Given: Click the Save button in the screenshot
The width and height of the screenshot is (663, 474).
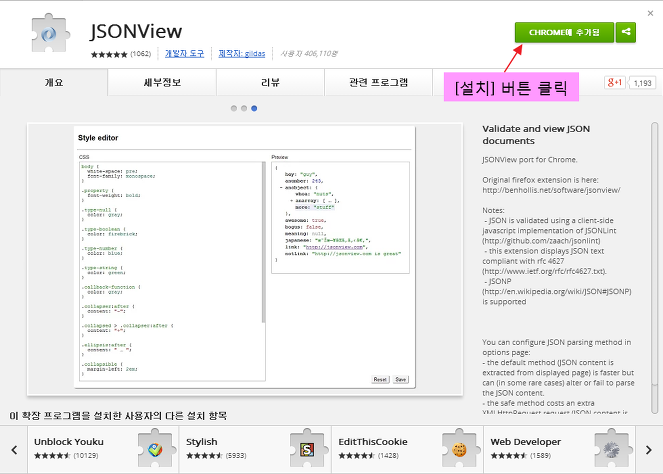Looking at the screenshot, I should 400,379.
